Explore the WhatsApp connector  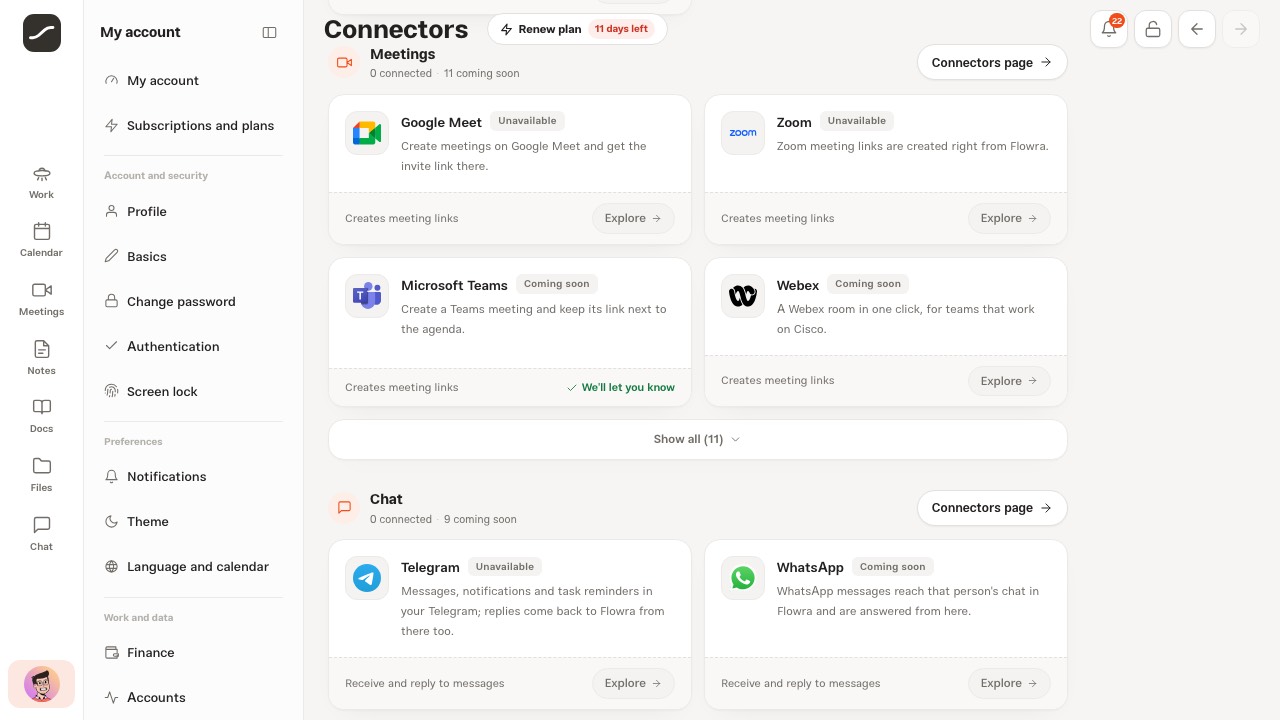point(1009,683)
